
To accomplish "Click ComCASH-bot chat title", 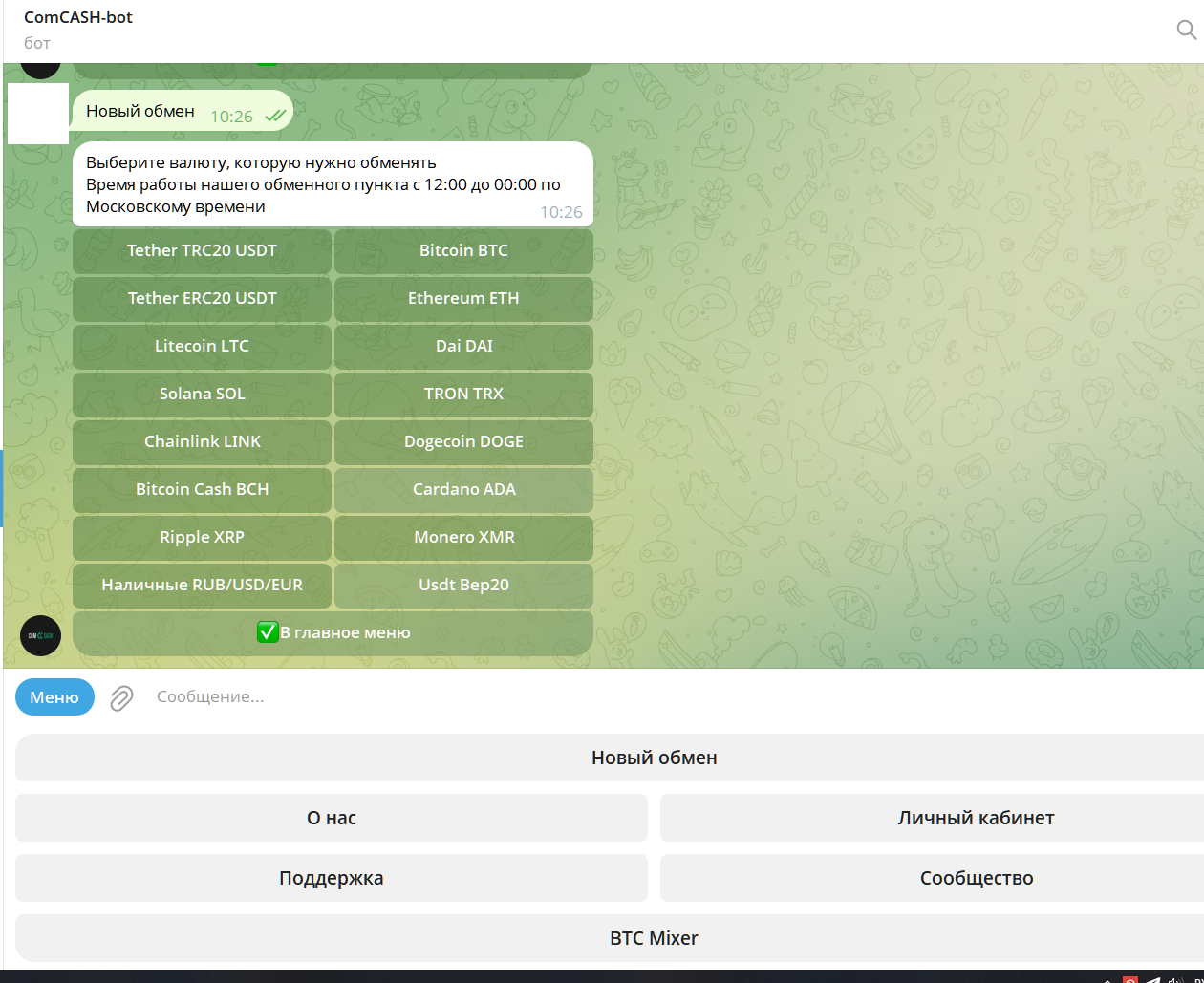I will (x=78, y=17).
